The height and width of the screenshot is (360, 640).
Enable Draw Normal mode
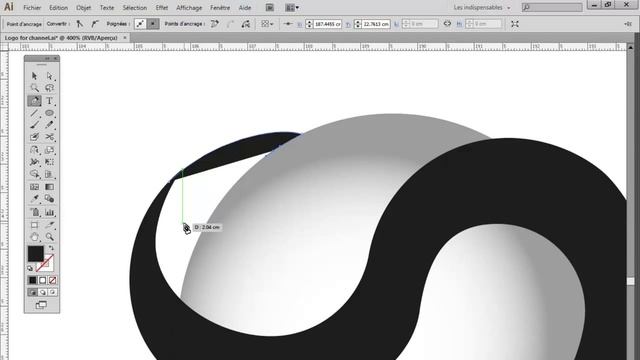(x=32, y=293)
